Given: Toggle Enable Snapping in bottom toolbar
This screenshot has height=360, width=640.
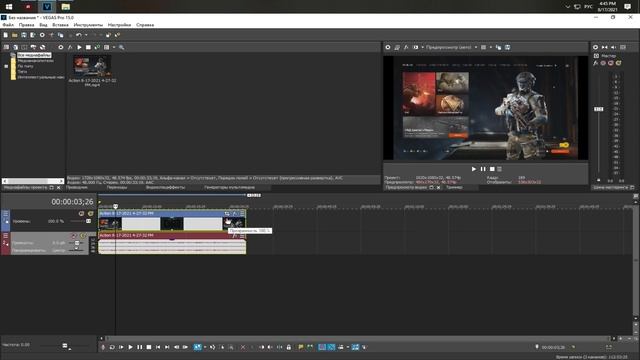Looking at the screenshot, I should pos(322,347).
